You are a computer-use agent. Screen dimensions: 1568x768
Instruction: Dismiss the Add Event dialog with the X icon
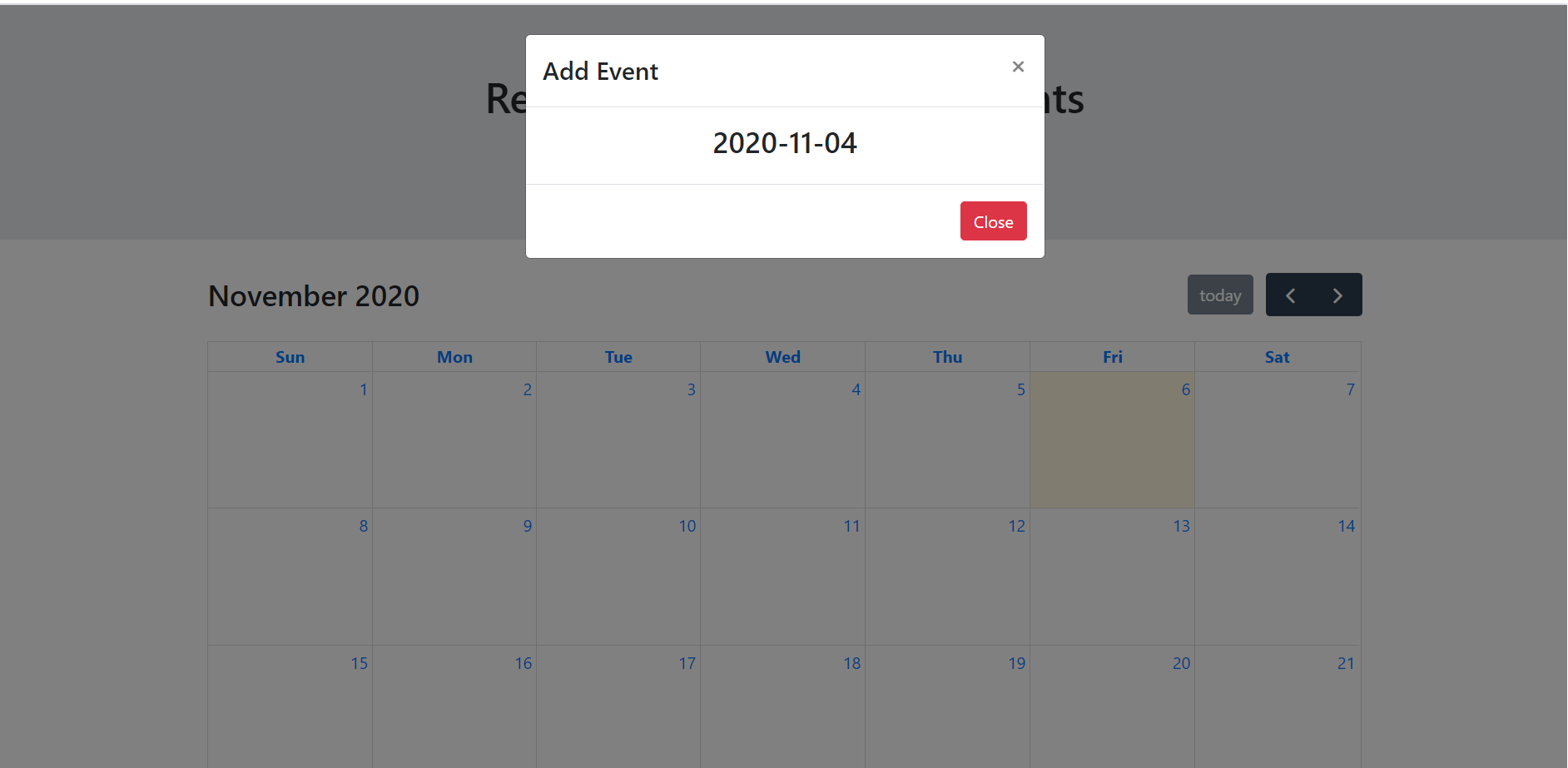click(x=1018, y=66)
